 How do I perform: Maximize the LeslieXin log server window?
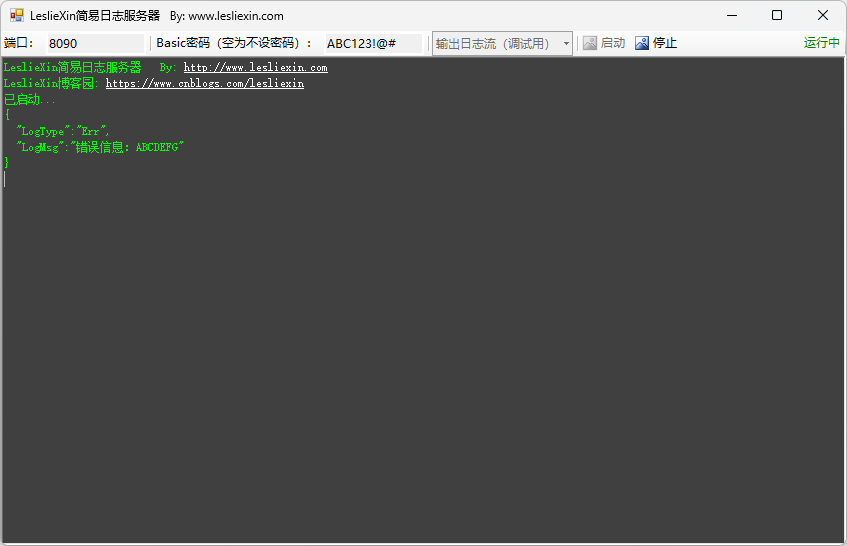777,15
